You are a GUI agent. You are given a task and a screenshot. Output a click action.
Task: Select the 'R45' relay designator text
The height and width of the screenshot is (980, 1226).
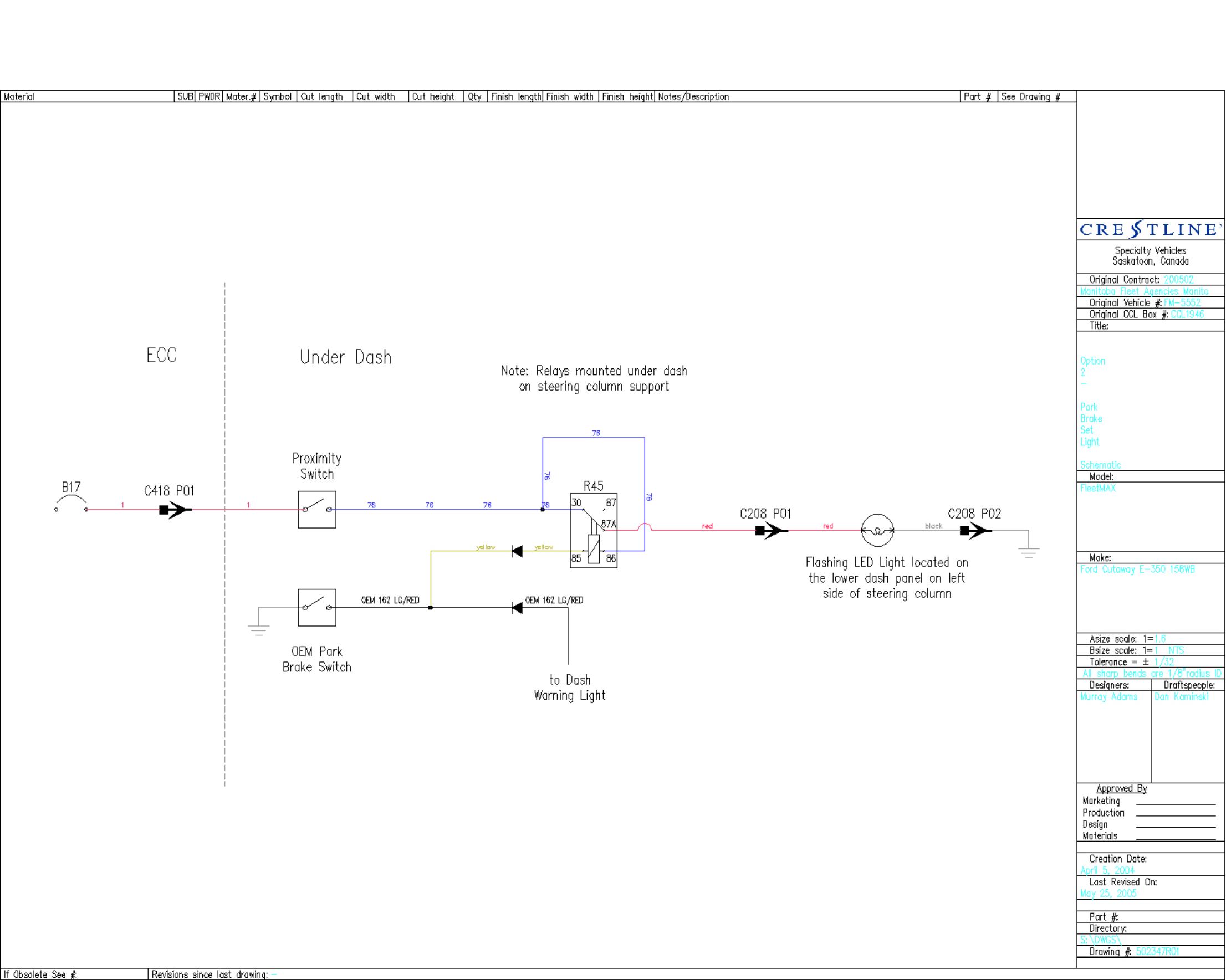pyautogui.click(x=593, y=486)
